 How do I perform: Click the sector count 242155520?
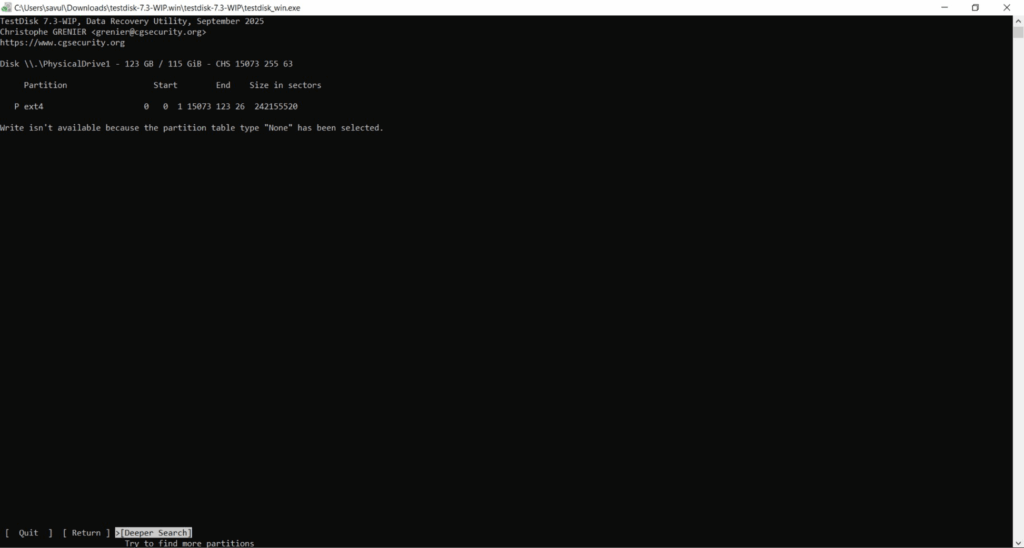[x=276, y=106]
